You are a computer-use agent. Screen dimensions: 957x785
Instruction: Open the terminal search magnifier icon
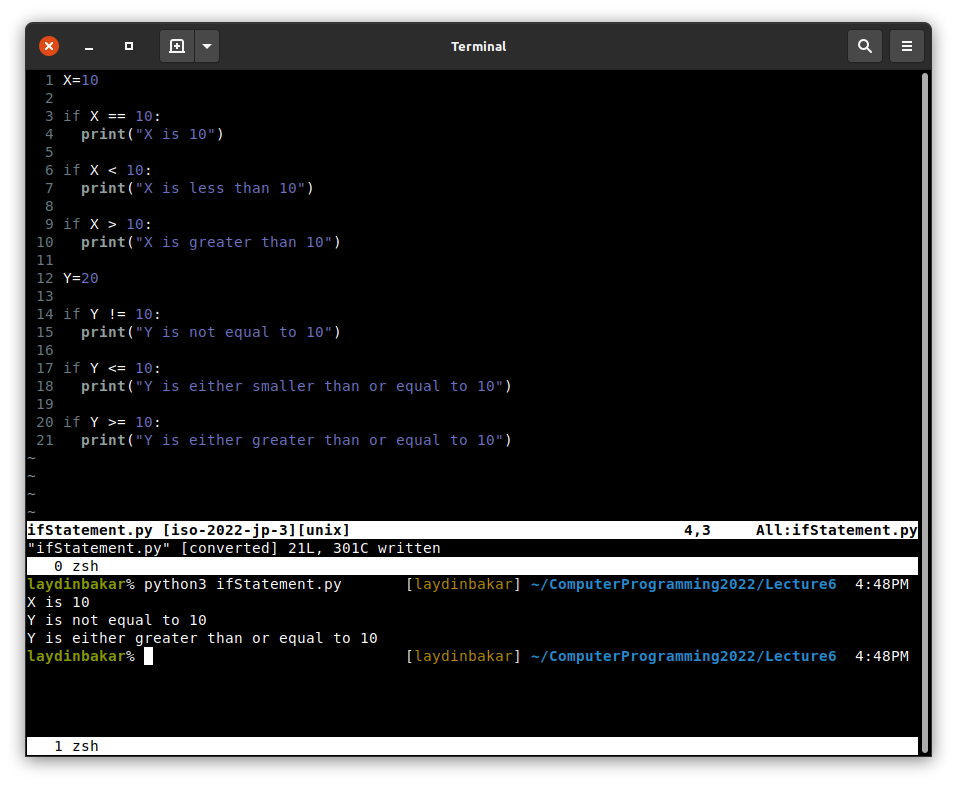864,46
